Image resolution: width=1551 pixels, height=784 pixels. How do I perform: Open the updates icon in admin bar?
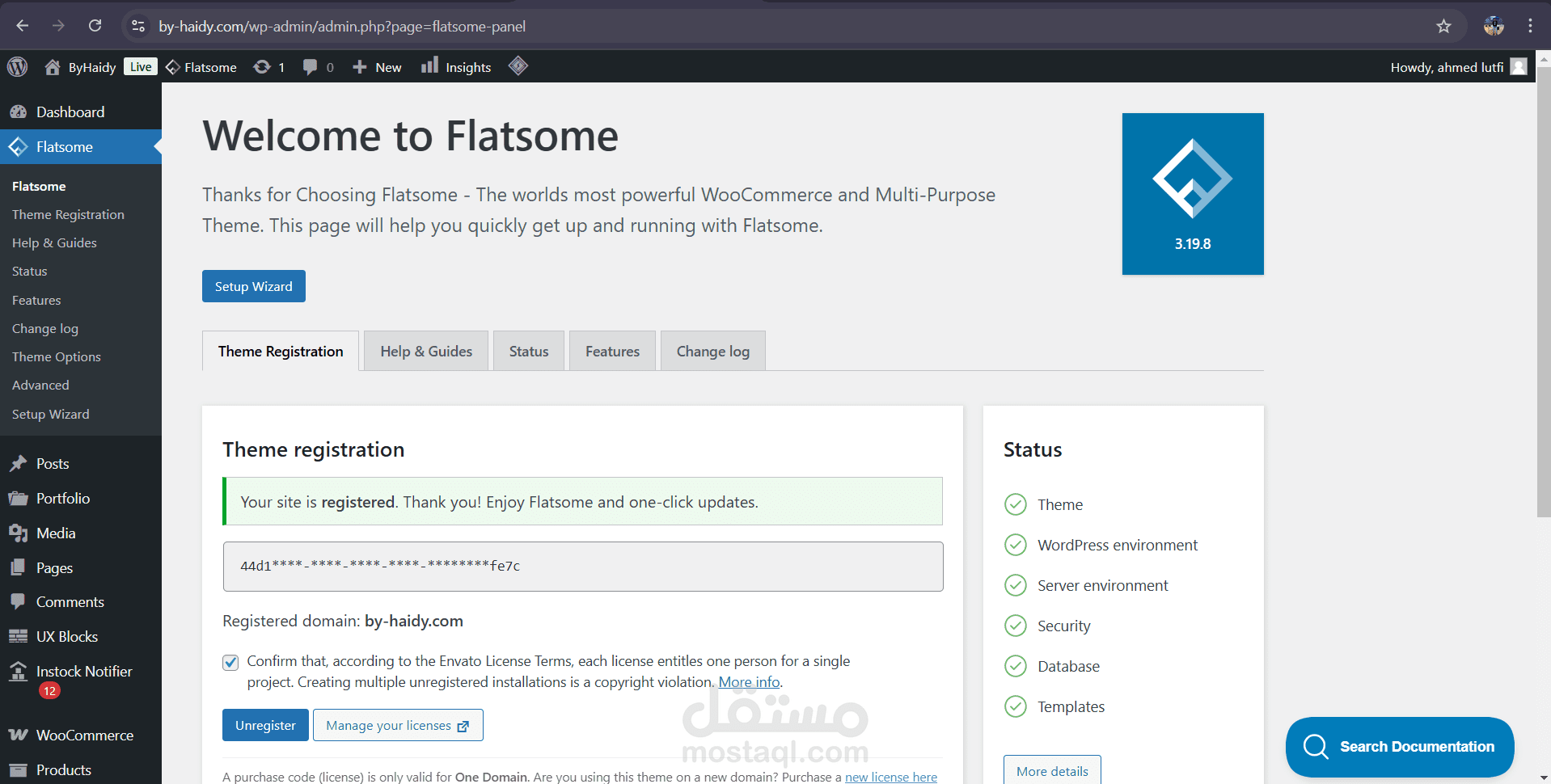click(262, 67)
